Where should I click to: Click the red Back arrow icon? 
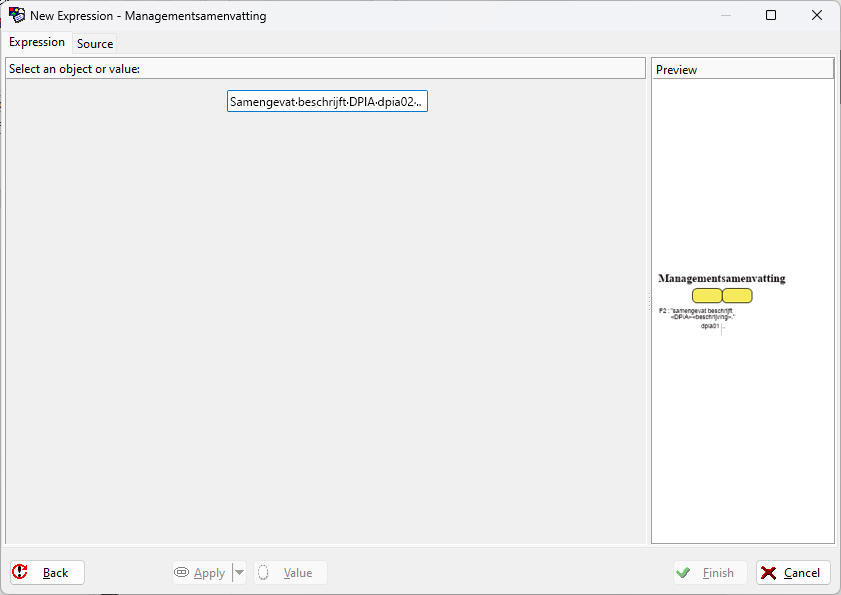point(20,573)
